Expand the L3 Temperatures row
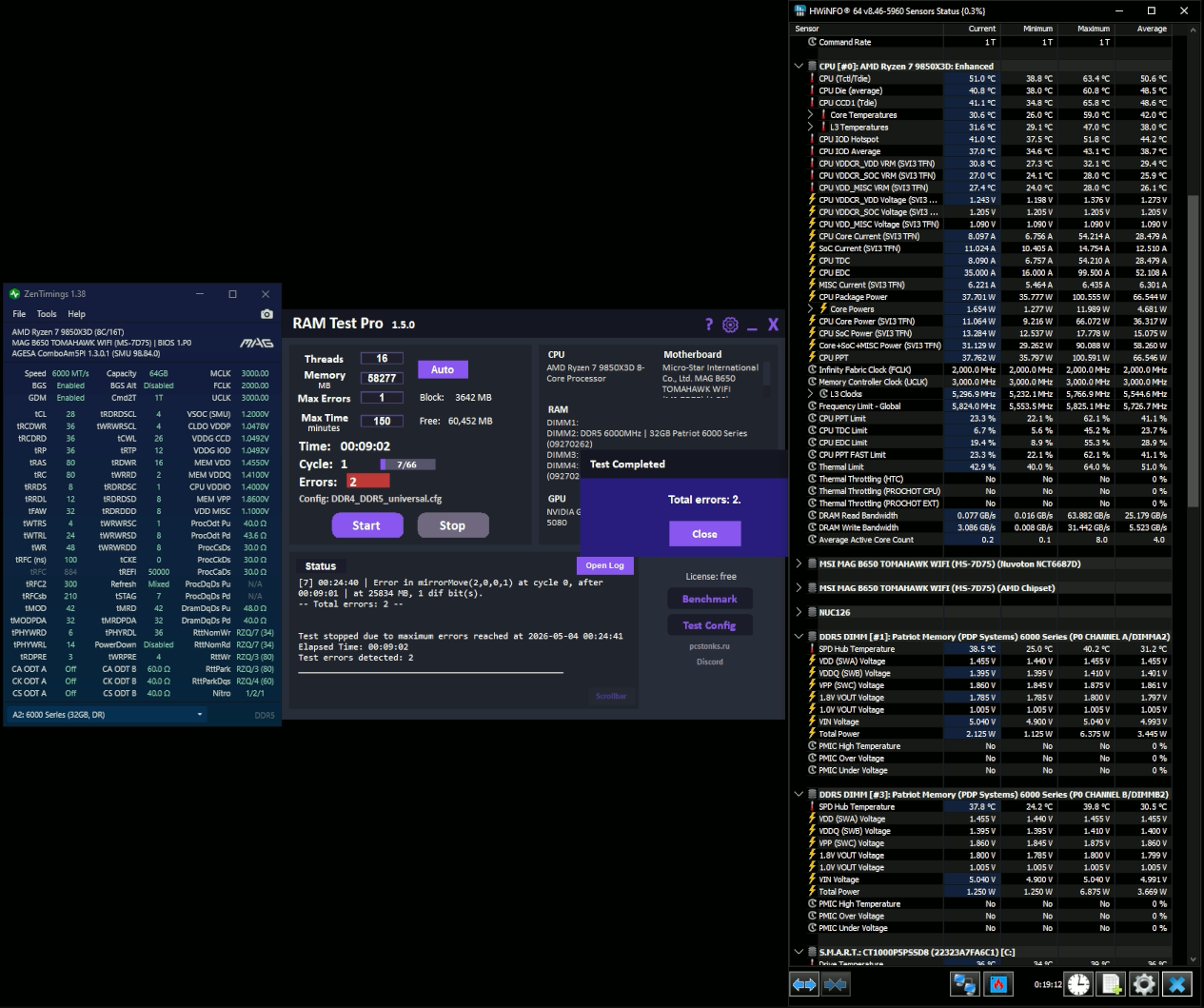The height and width of the screenshot is (1008, 1204). pyautogui.click(x=810, y=127)
